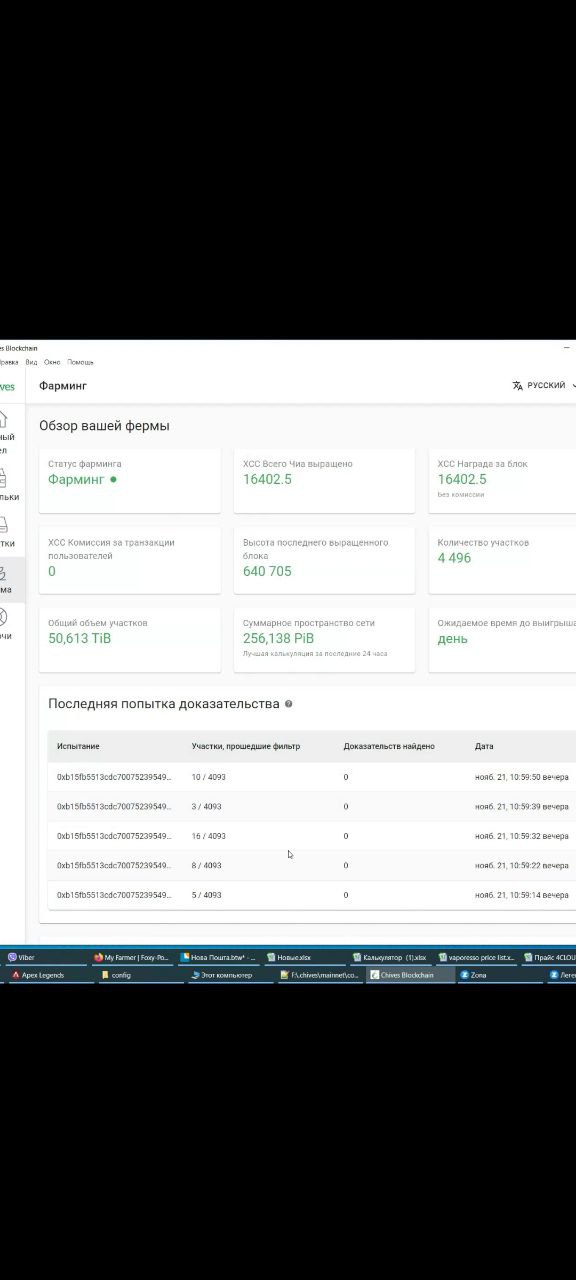Screen dimensions: 576x1280
Task: Open the РУССКИЙ language dropdown
Action: coord(546,385)
